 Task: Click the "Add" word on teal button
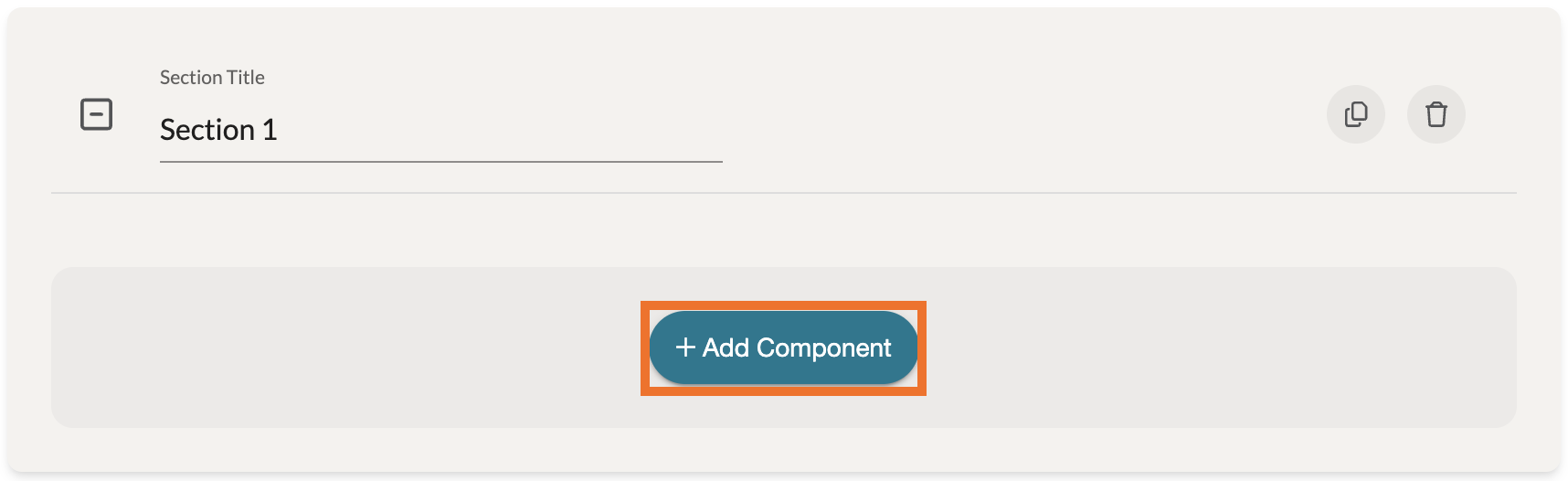[726, 348]
